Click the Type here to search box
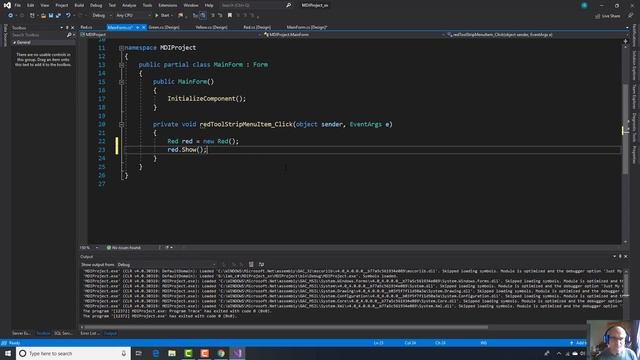 73,353
